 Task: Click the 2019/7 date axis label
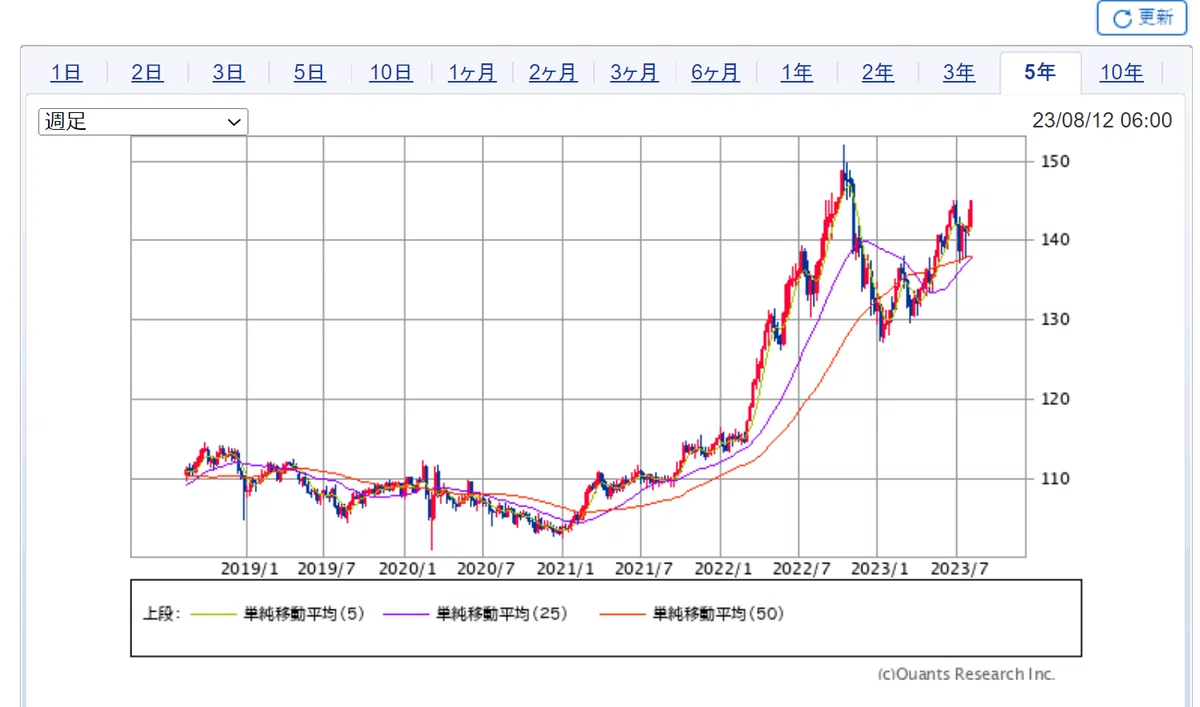tap(326, 569)
